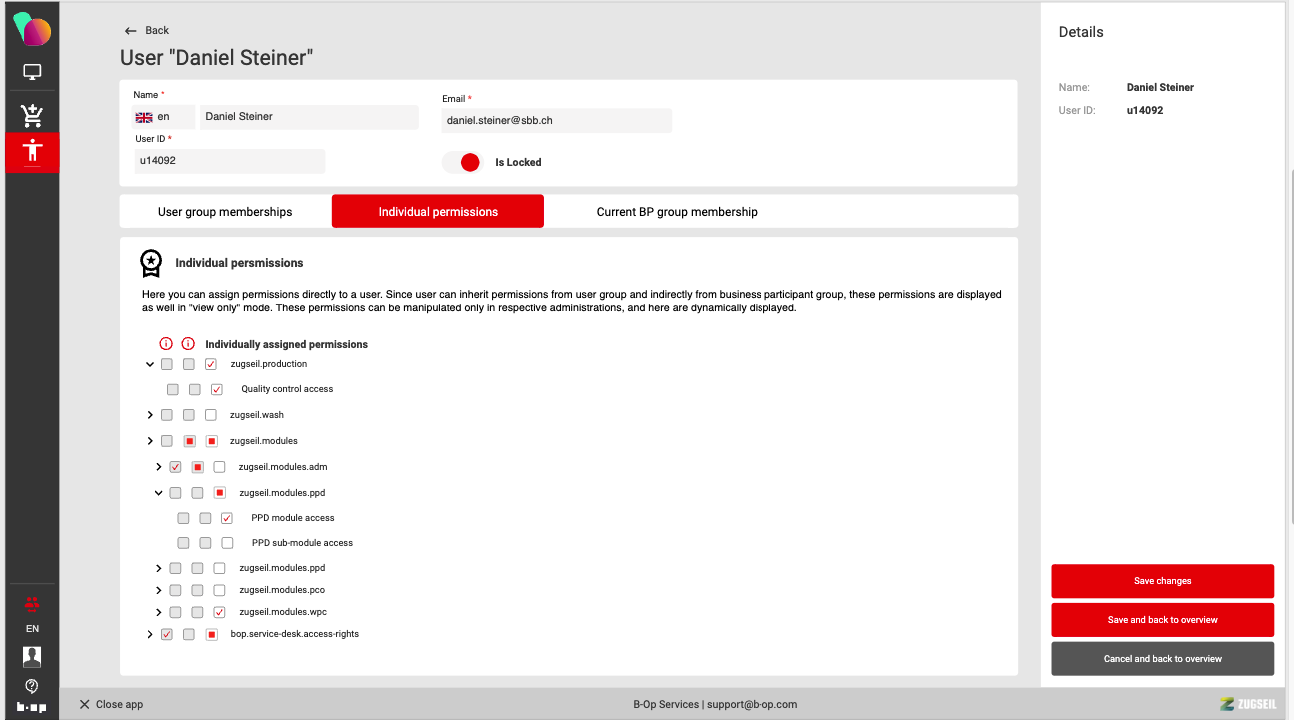Open the help question mark icon
Image resolution: width=1294 pixels, height=720 pixels.
coord(32,686)
